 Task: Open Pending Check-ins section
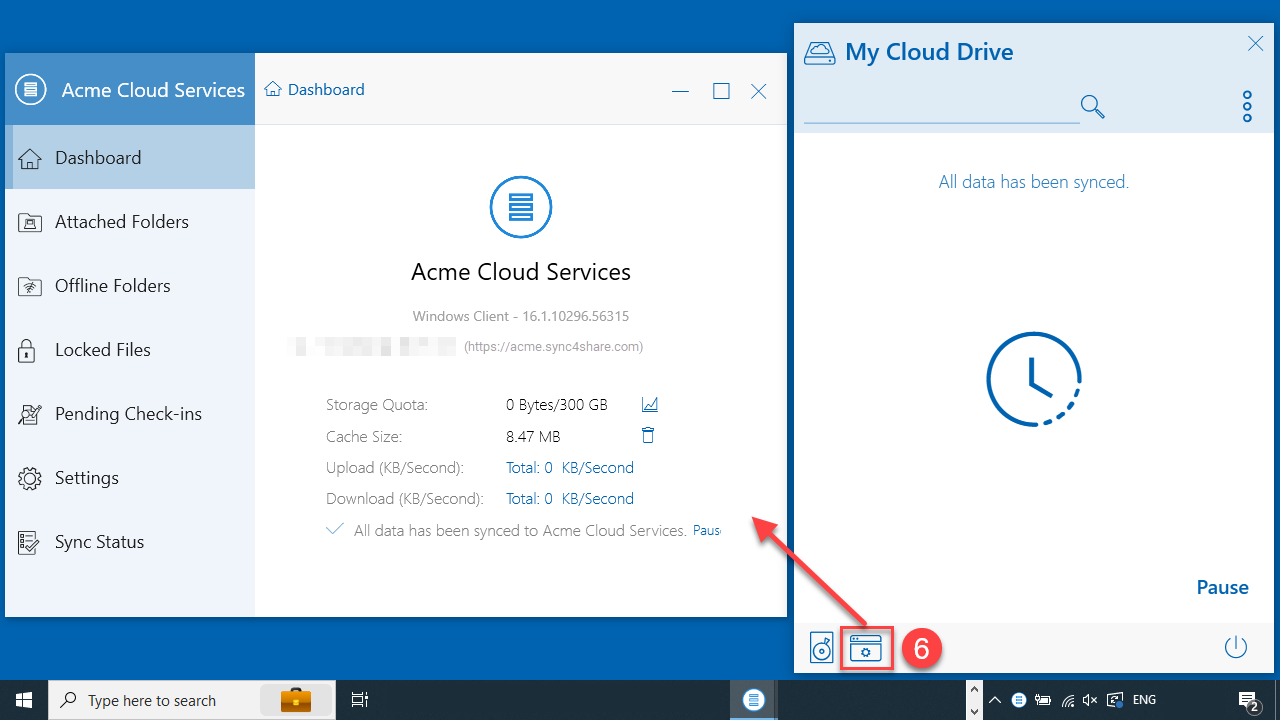130,414
